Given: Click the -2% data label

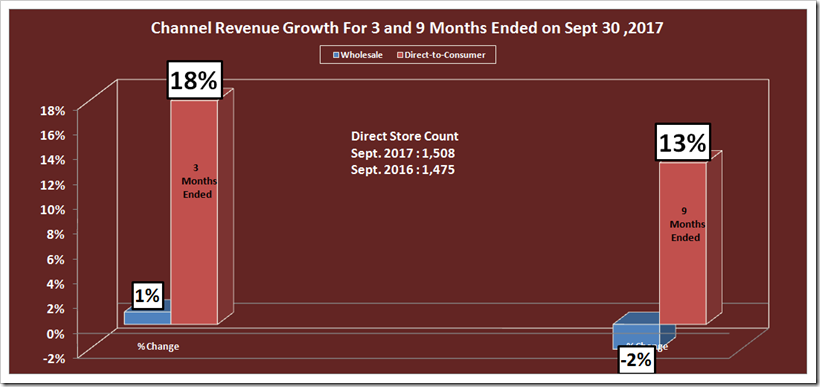Looking at the screenshot, I should click(x=636, y=360).
